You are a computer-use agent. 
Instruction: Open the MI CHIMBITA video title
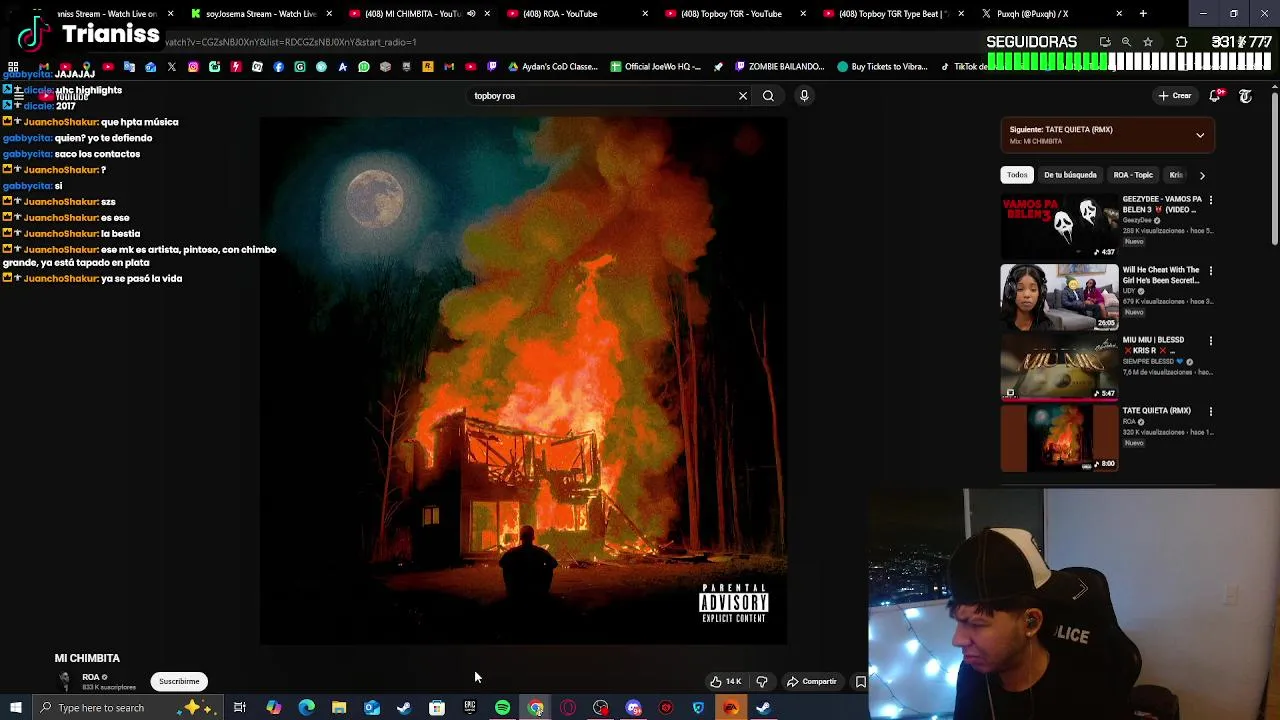(87, 658)
